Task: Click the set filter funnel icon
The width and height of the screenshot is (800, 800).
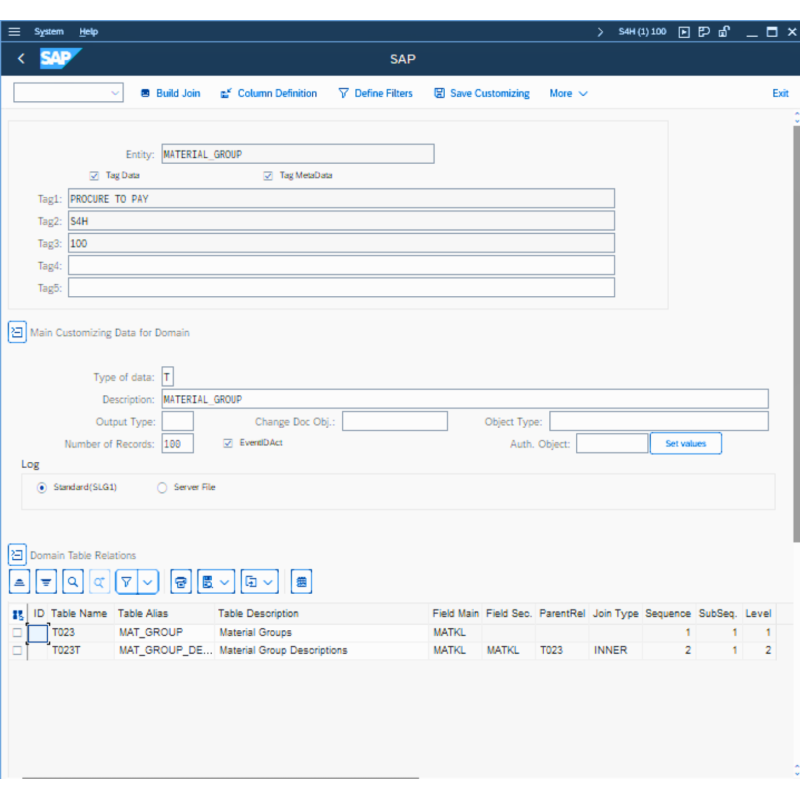Action: tap(127, 581)
